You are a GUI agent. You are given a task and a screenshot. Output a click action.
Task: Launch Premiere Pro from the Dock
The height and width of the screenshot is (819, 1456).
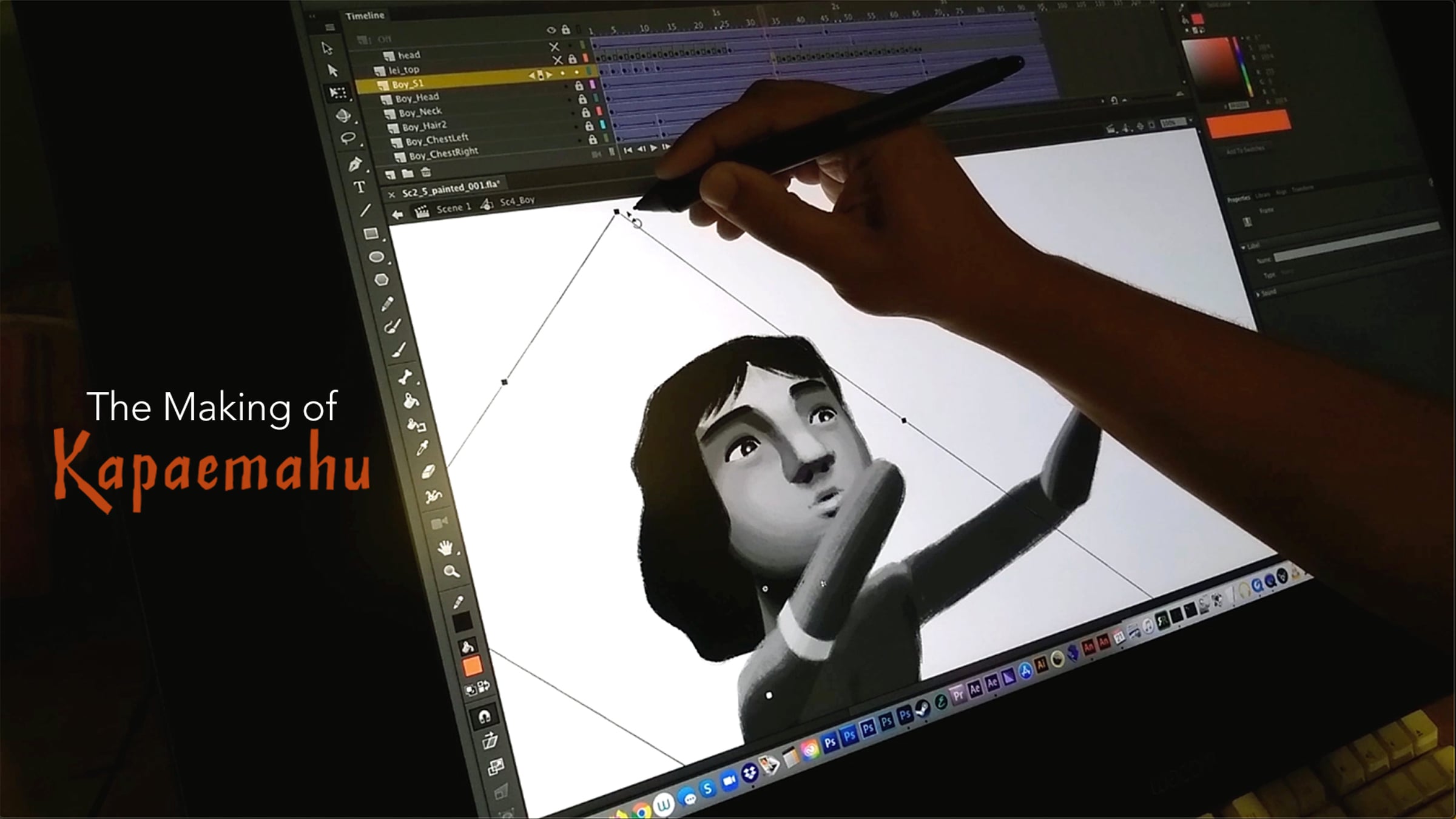[x=958, y=695]
